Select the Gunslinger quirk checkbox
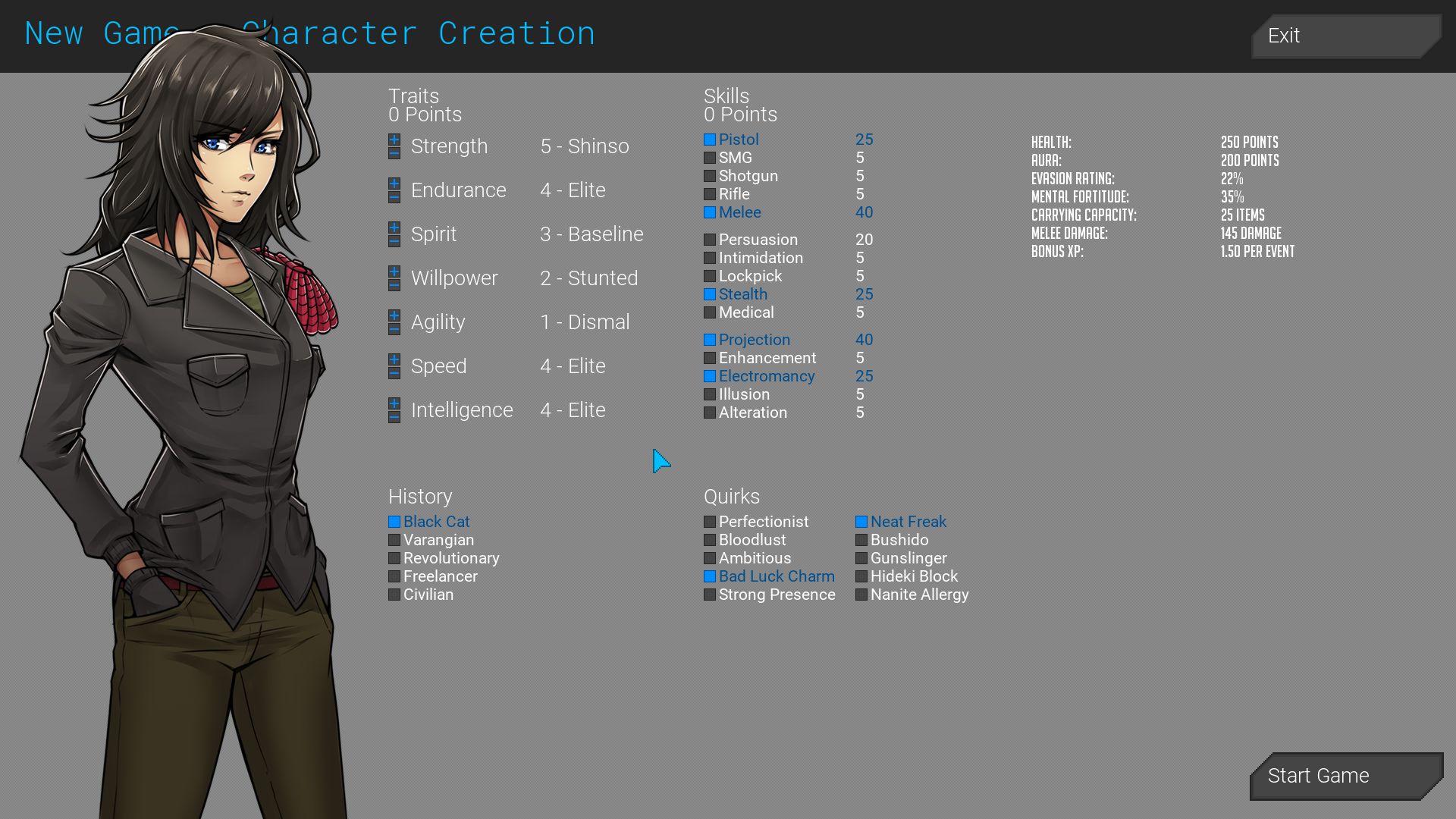Screen dimensions: 1456x819 (861, 558)
